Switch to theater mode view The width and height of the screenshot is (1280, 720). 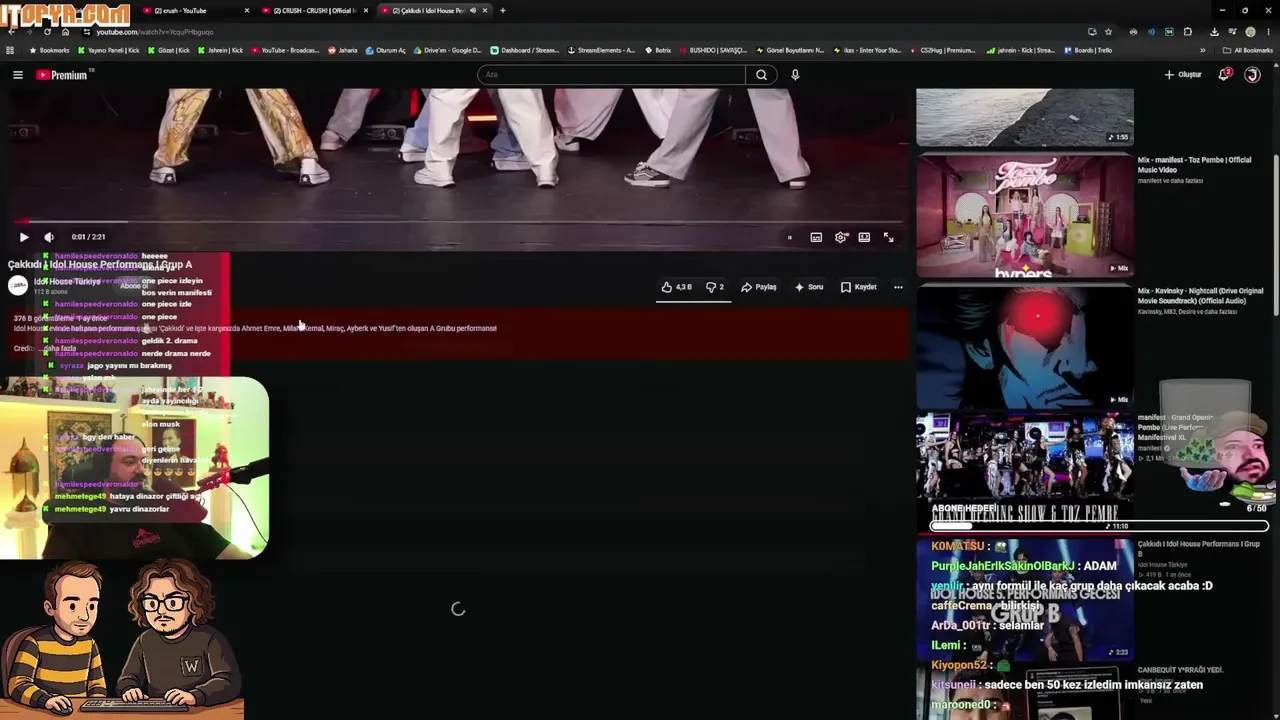pyautogui.click(x=864, y=237)
